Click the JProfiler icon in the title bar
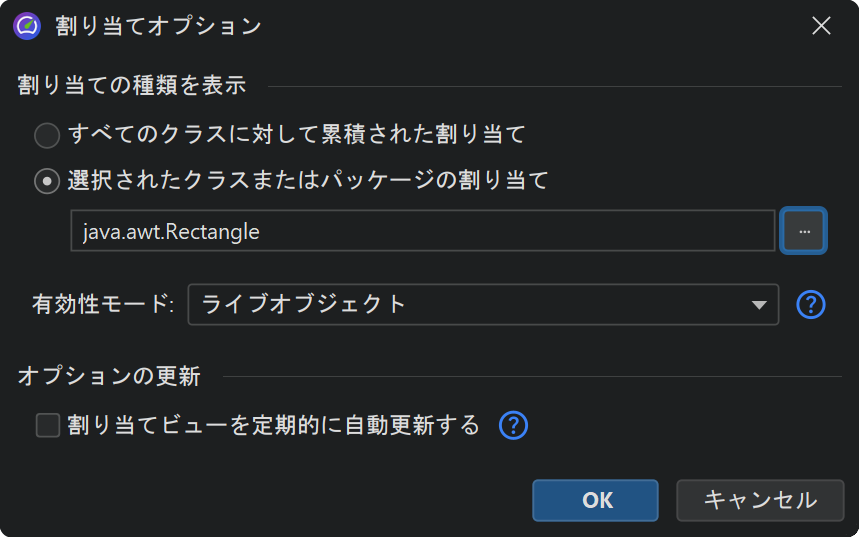 tap(27, 26)
